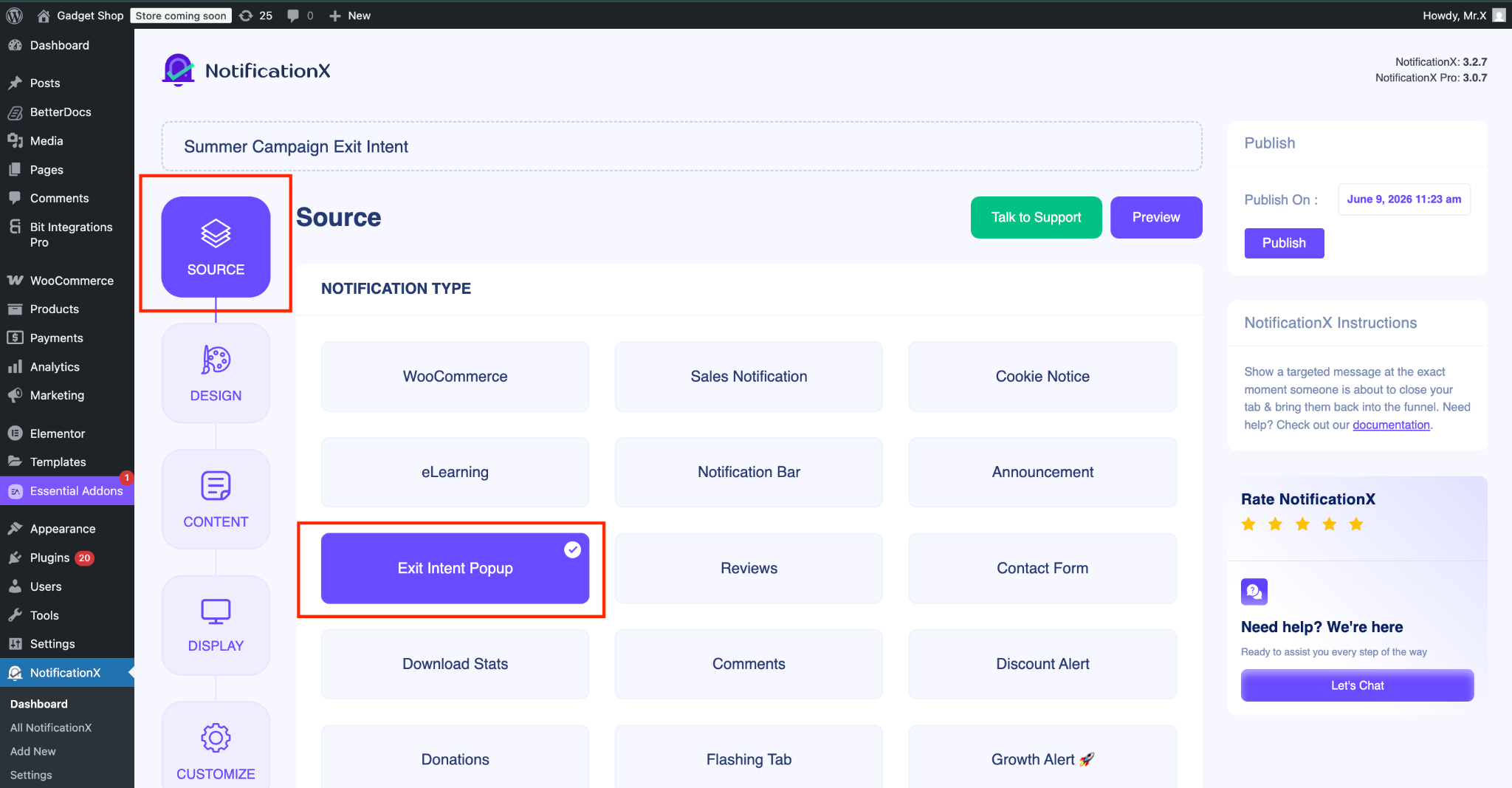This screenshot has height=788, width=1512.
Task: Select the Content step document icon
Action: [216, 486]
